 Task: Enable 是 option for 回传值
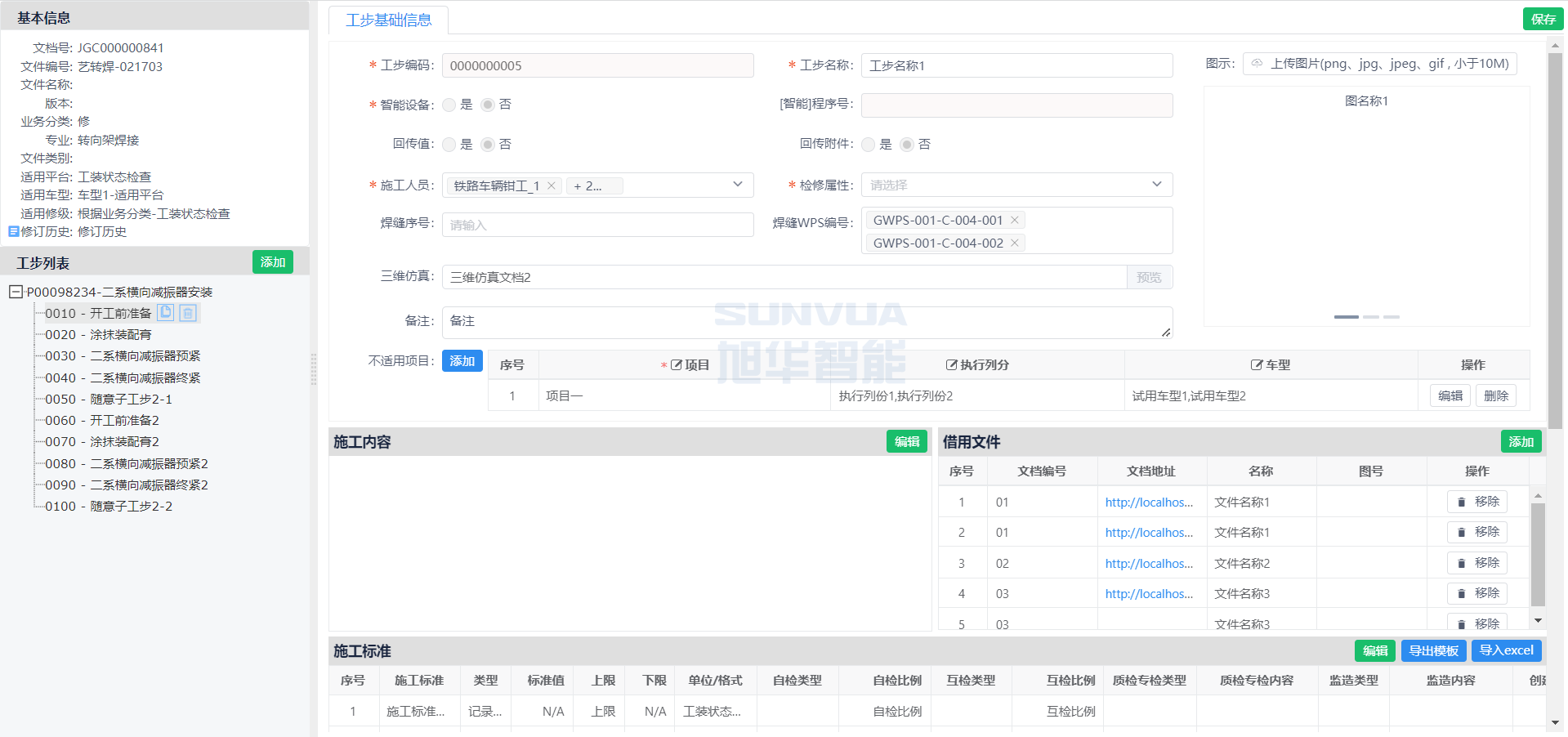449,144
